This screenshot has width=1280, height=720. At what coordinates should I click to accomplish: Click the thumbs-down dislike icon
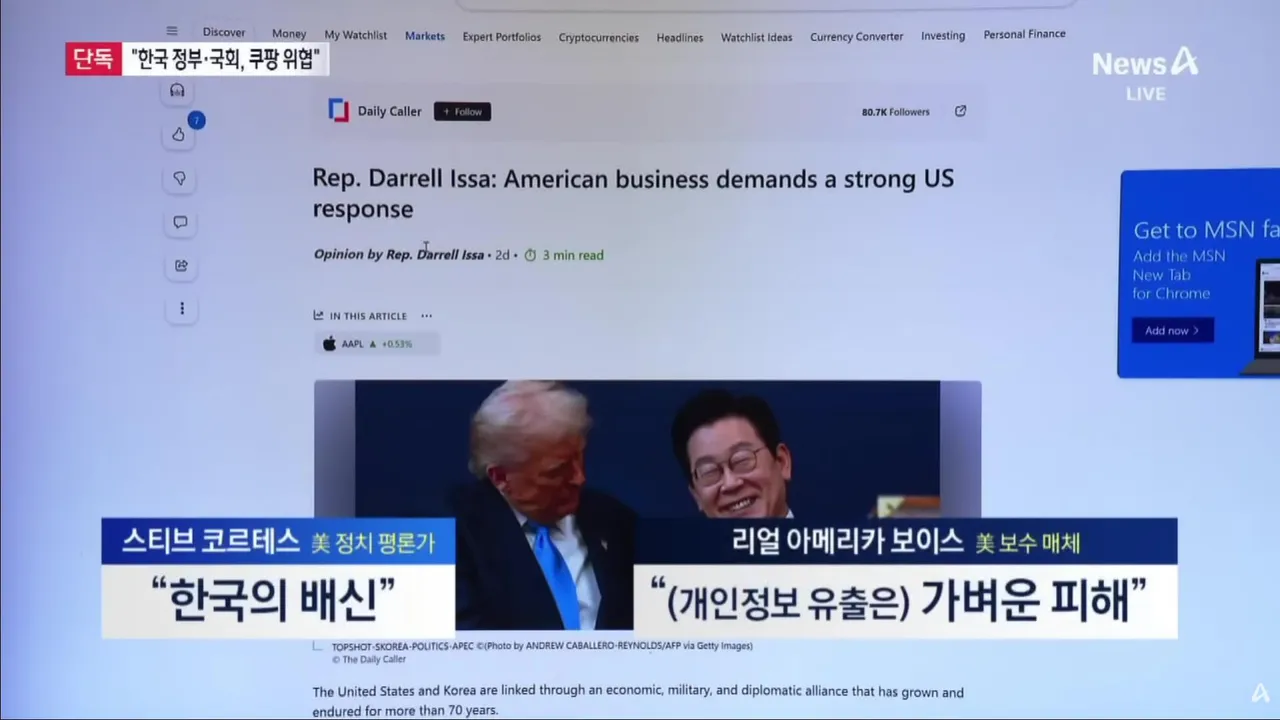click(x=180, y=178)
